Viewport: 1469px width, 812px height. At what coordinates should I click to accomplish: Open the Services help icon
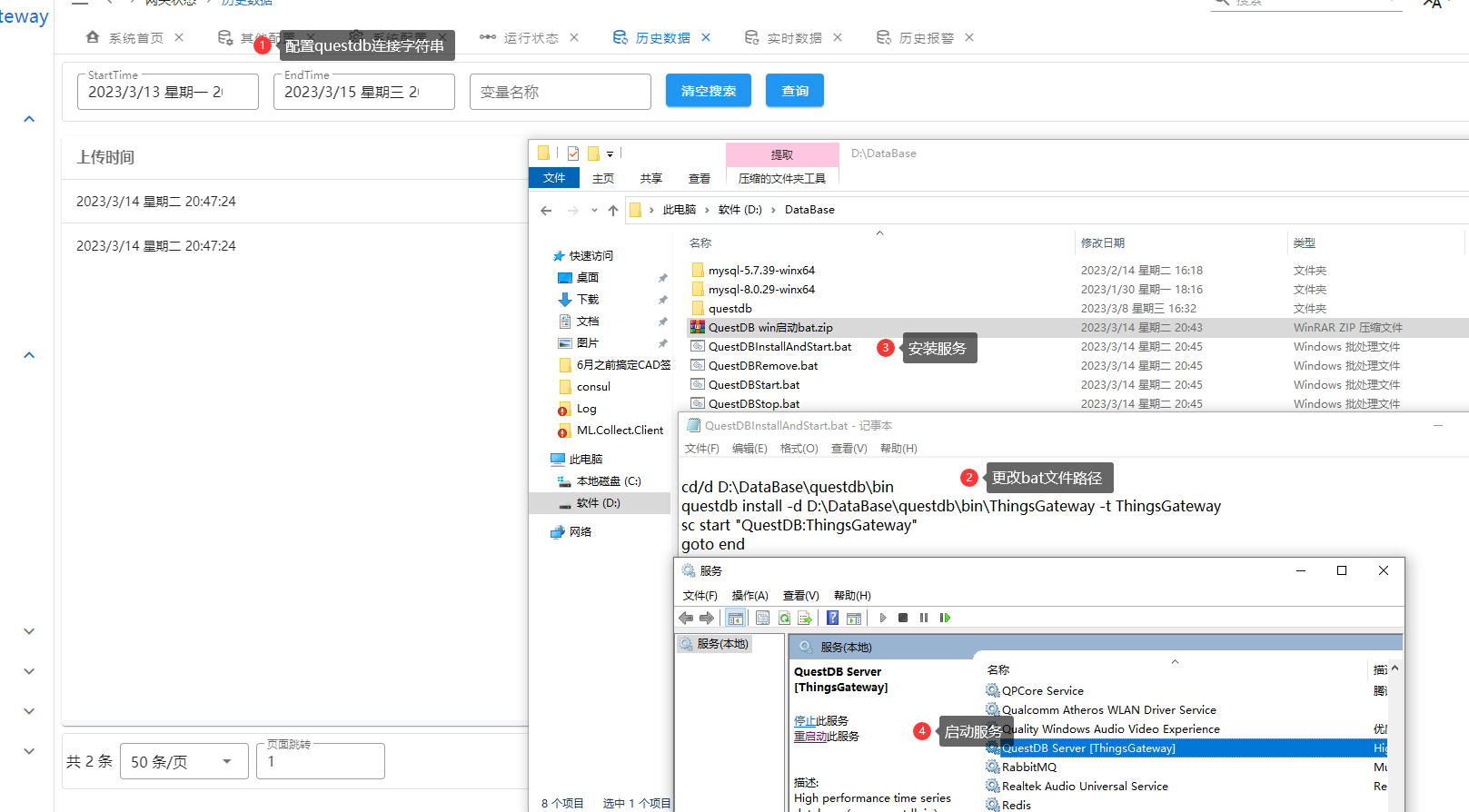click(x=832, y=618)
